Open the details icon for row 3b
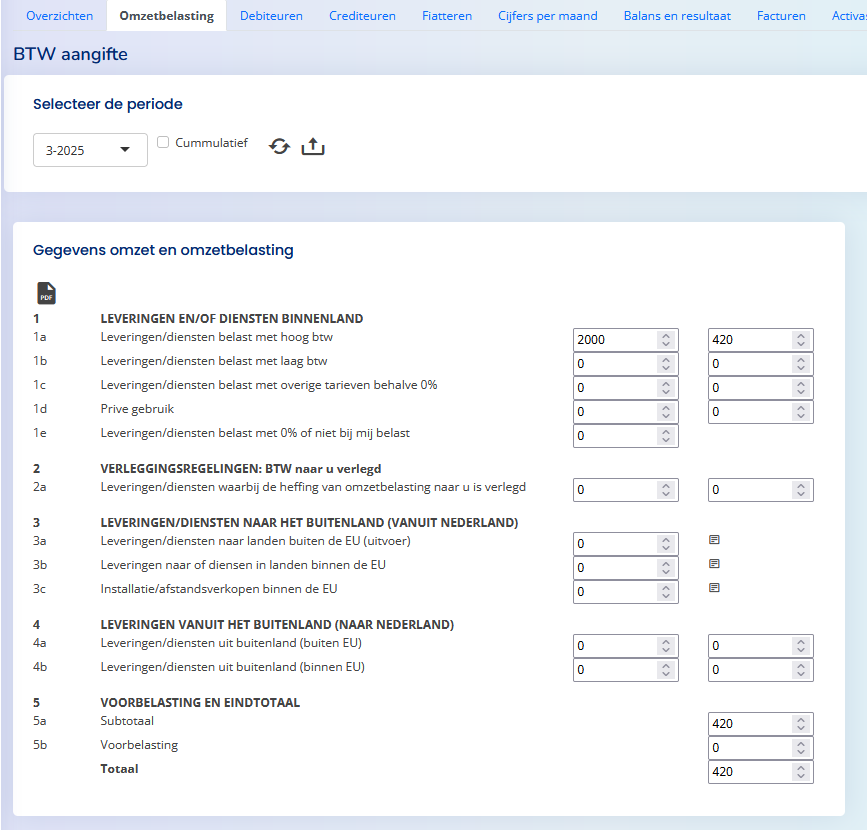867x830 pixels. (714, 564)
